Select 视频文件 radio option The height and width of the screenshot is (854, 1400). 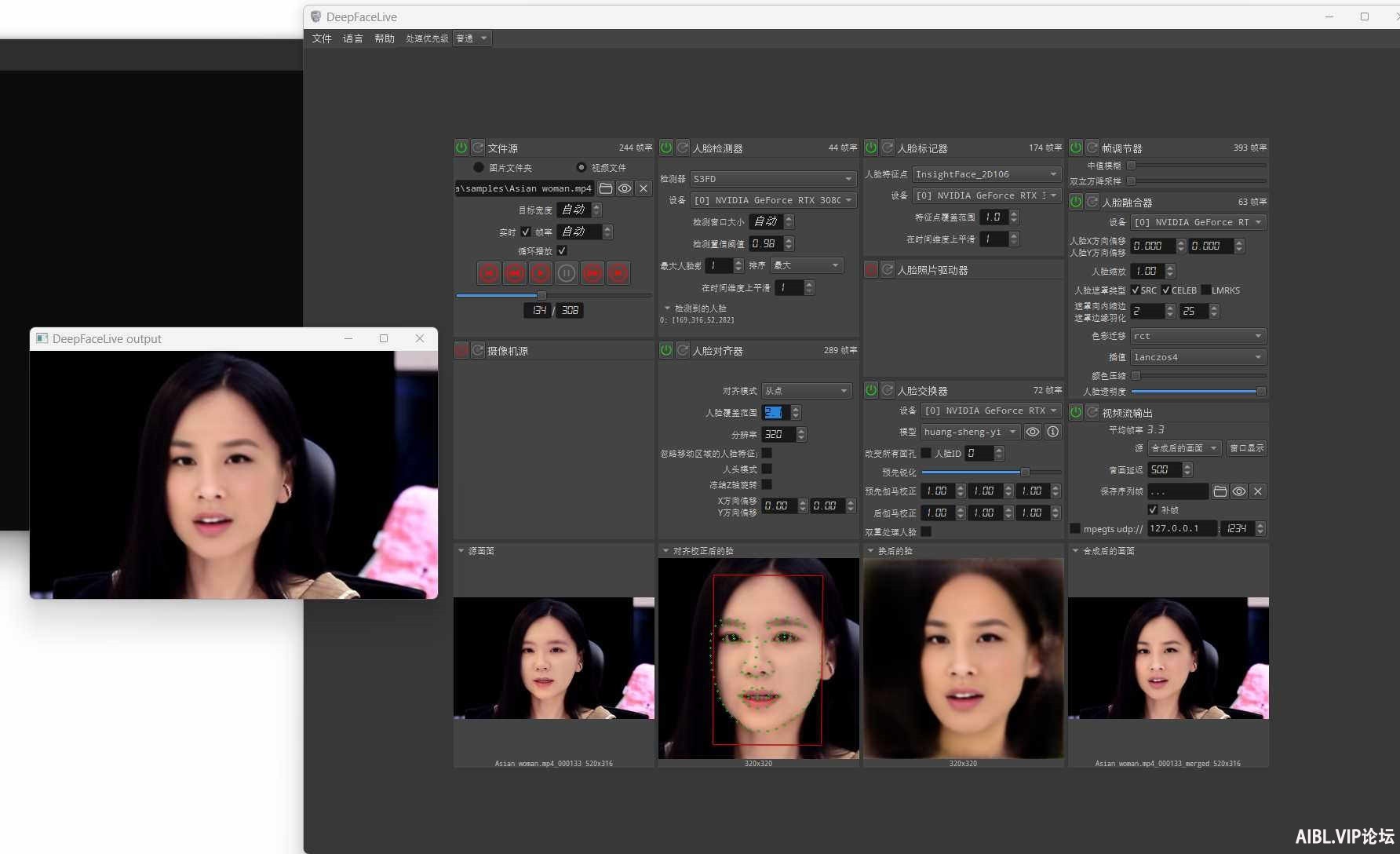click(582, 167)
